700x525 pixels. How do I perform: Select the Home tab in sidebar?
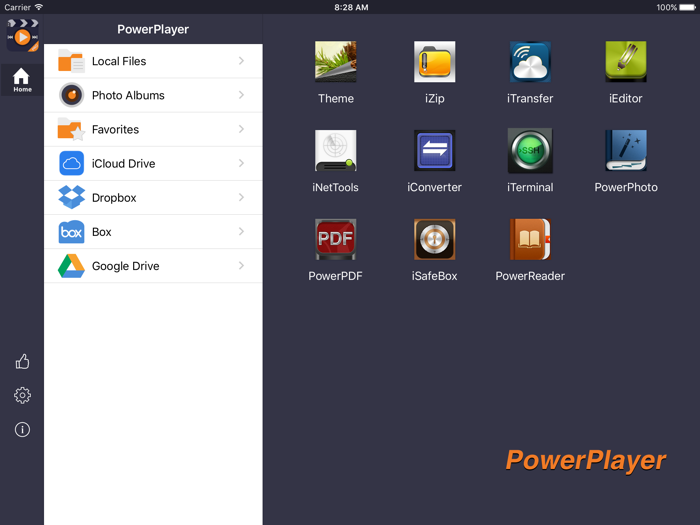tap(22, 80)
